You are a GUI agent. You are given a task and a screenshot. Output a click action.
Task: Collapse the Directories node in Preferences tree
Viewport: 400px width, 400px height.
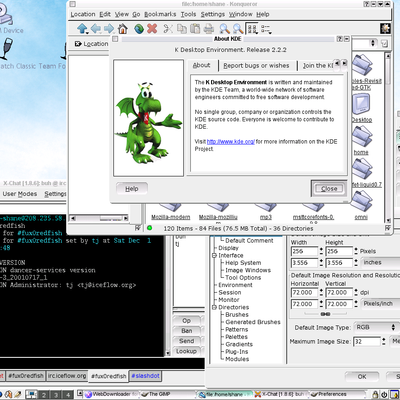(x=214, y=307)
